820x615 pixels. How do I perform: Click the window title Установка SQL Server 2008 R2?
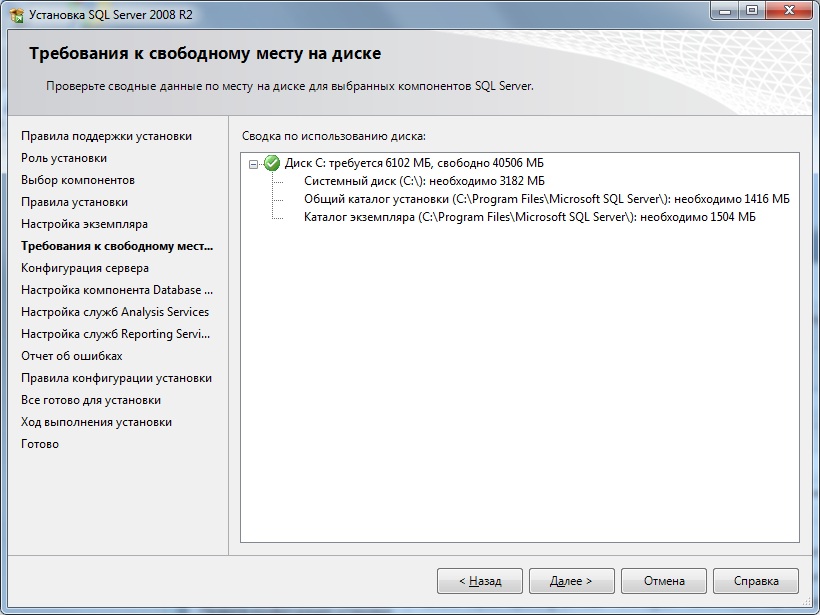(x=111, y=15)
